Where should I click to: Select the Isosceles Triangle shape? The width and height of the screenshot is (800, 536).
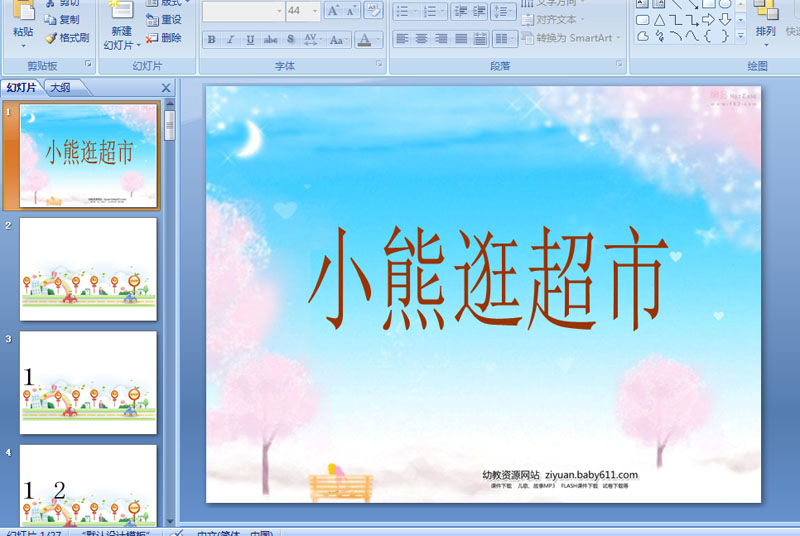659,20
